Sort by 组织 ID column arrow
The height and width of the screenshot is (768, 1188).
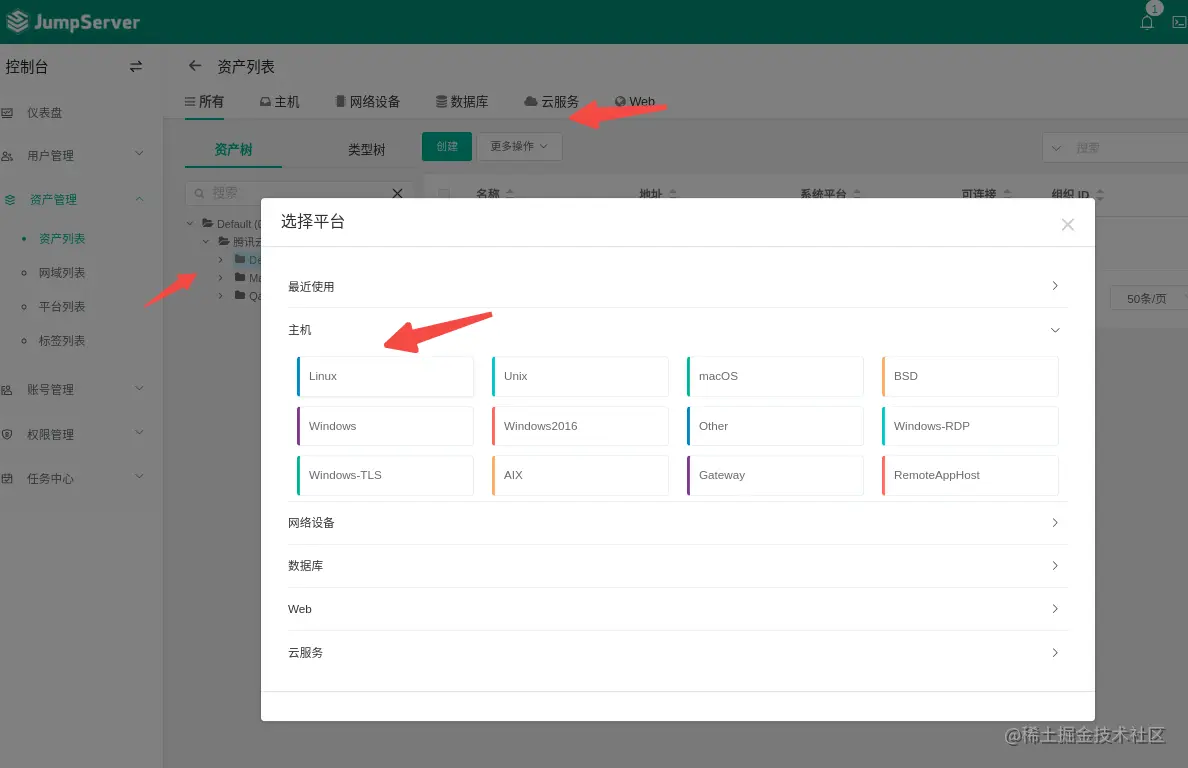pyautogui.click(x=1099, y=195)
